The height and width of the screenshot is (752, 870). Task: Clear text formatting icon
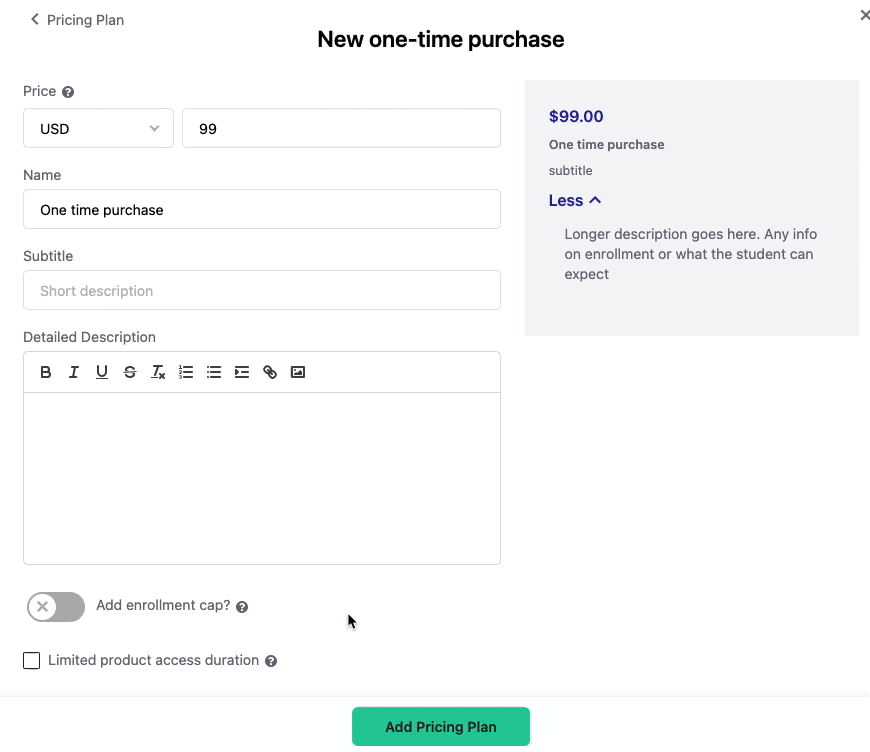click(158, 372)
